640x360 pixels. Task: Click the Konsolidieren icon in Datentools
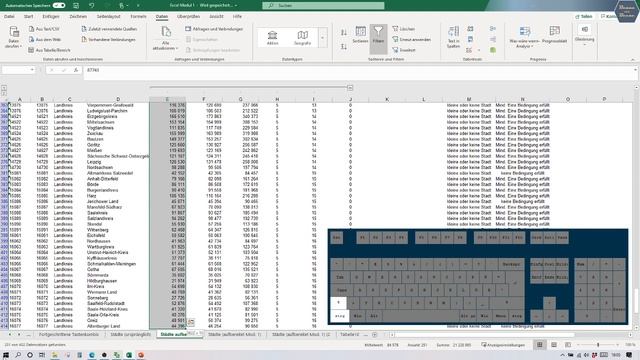click(x=493, y=29)
